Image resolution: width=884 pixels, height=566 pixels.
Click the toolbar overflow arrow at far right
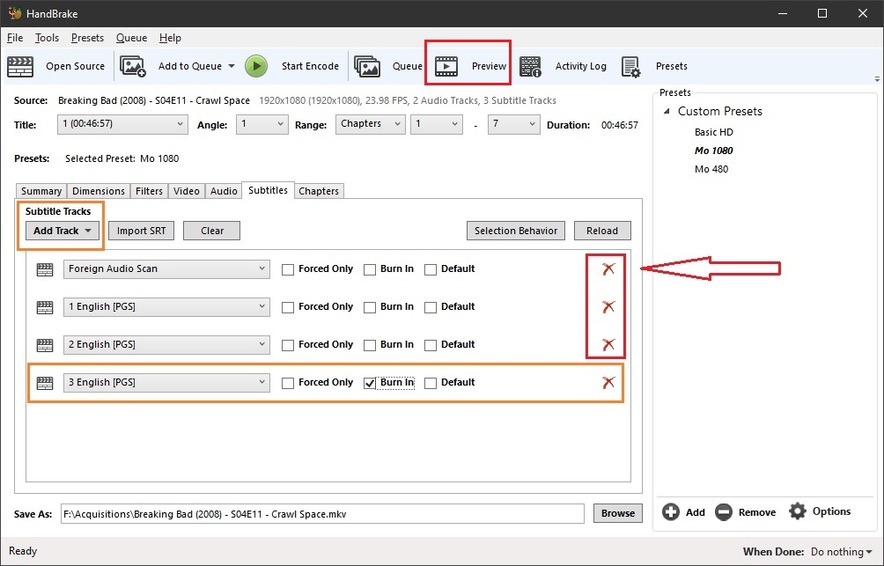(x=877, y=79)
